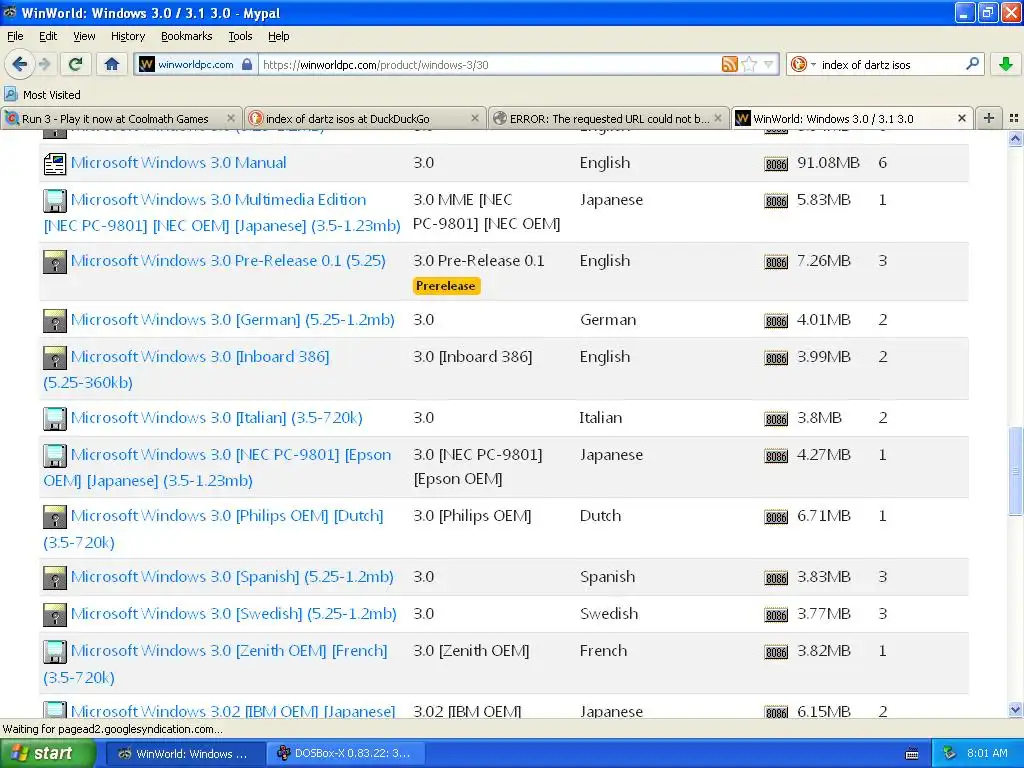Viewport: 1024px width, 768px height.
Task: Click scrollbar down arrow
Action: 1015,710
